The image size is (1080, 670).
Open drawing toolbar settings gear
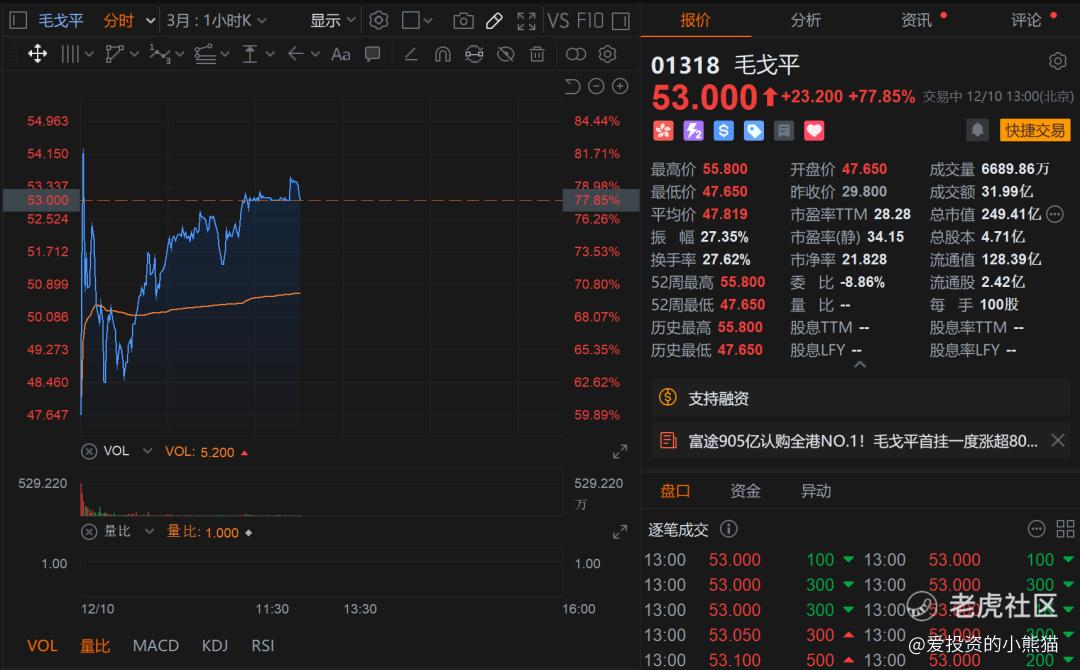point(608,54)
